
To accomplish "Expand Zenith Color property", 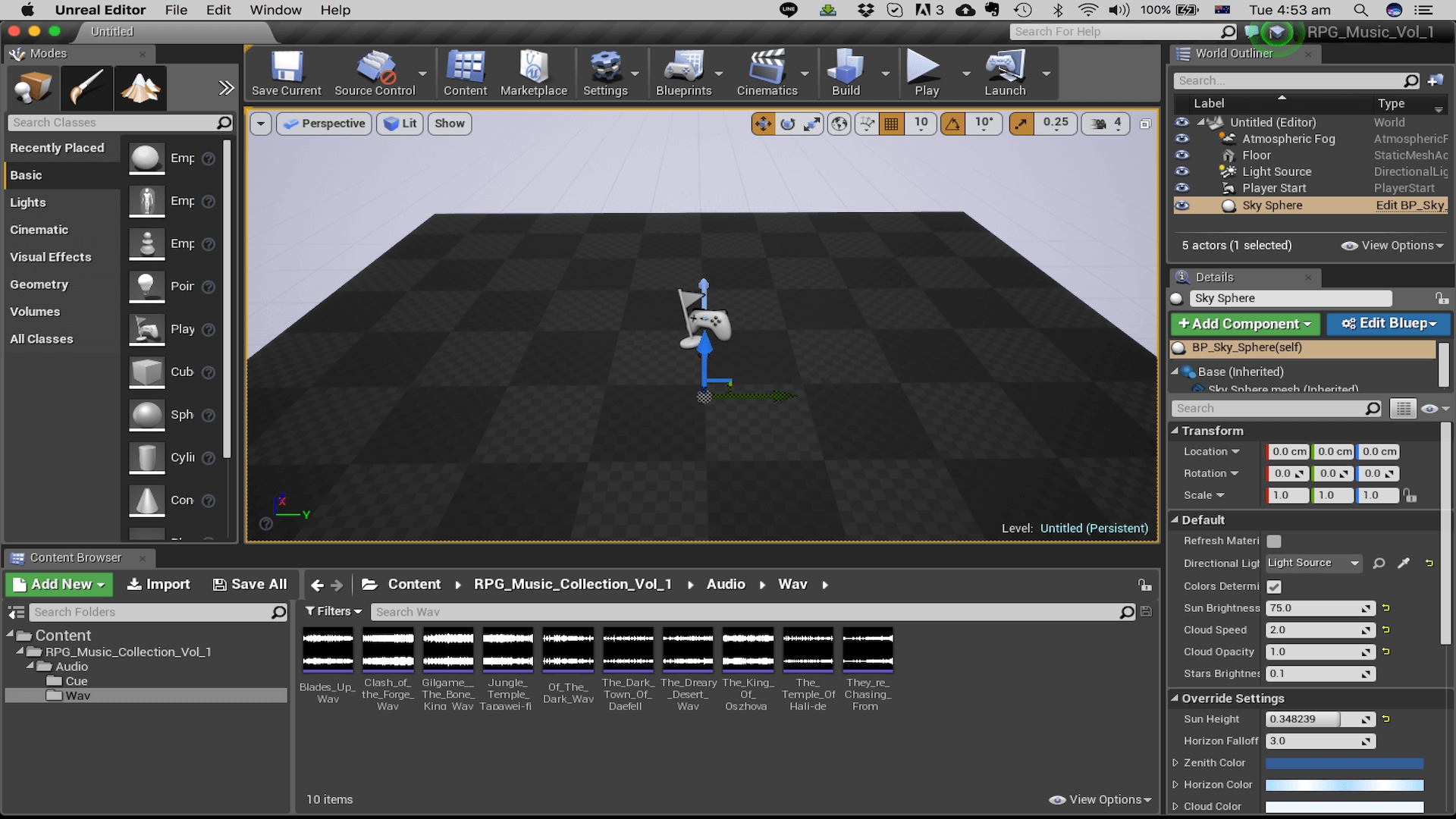I will (x=1175, y=763).
